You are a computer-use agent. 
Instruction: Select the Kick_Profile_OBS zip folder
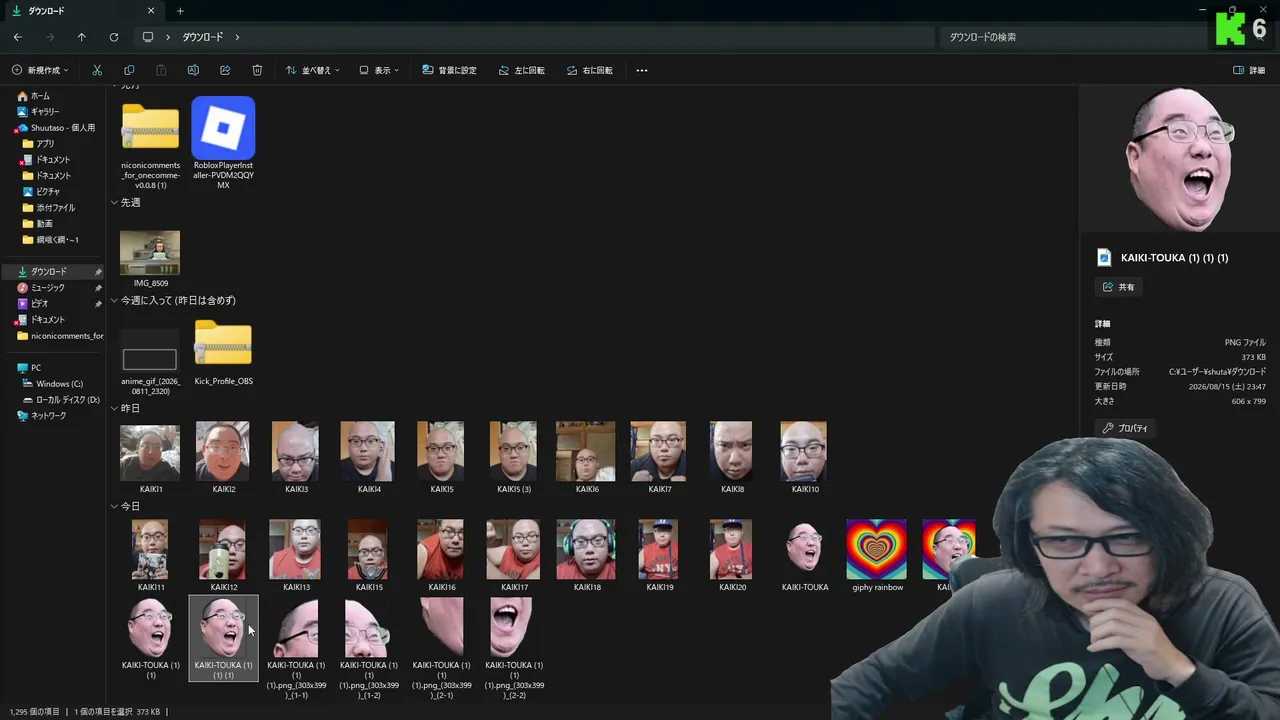[223, 353]
